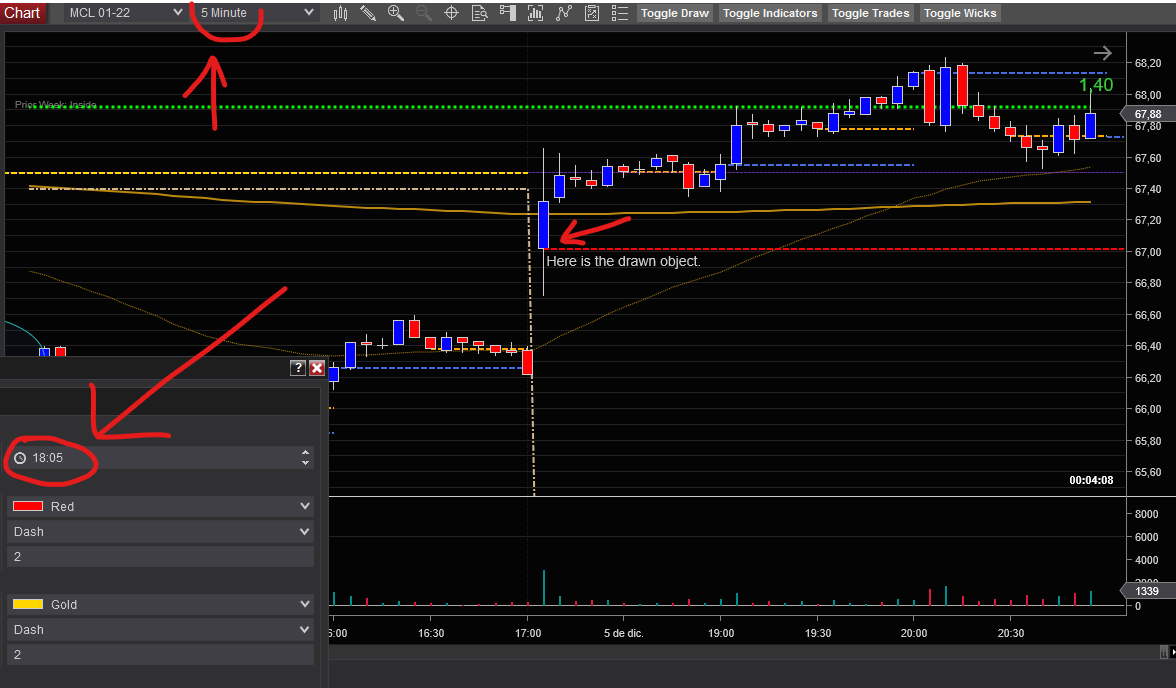Screen dimensions: 1176x688
Task: Select the crosshair cursor tool
Action: coord(452,13)
